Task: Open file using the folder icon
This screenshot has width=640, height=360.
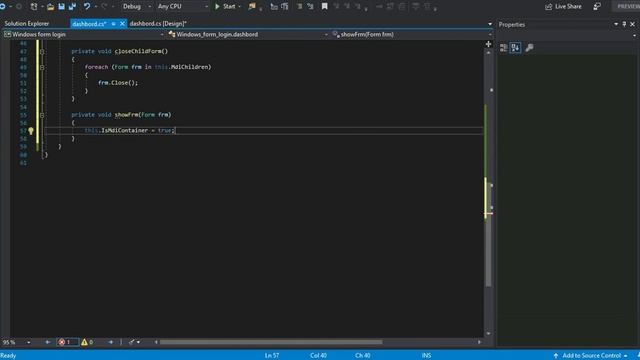Action: [51, 7]
